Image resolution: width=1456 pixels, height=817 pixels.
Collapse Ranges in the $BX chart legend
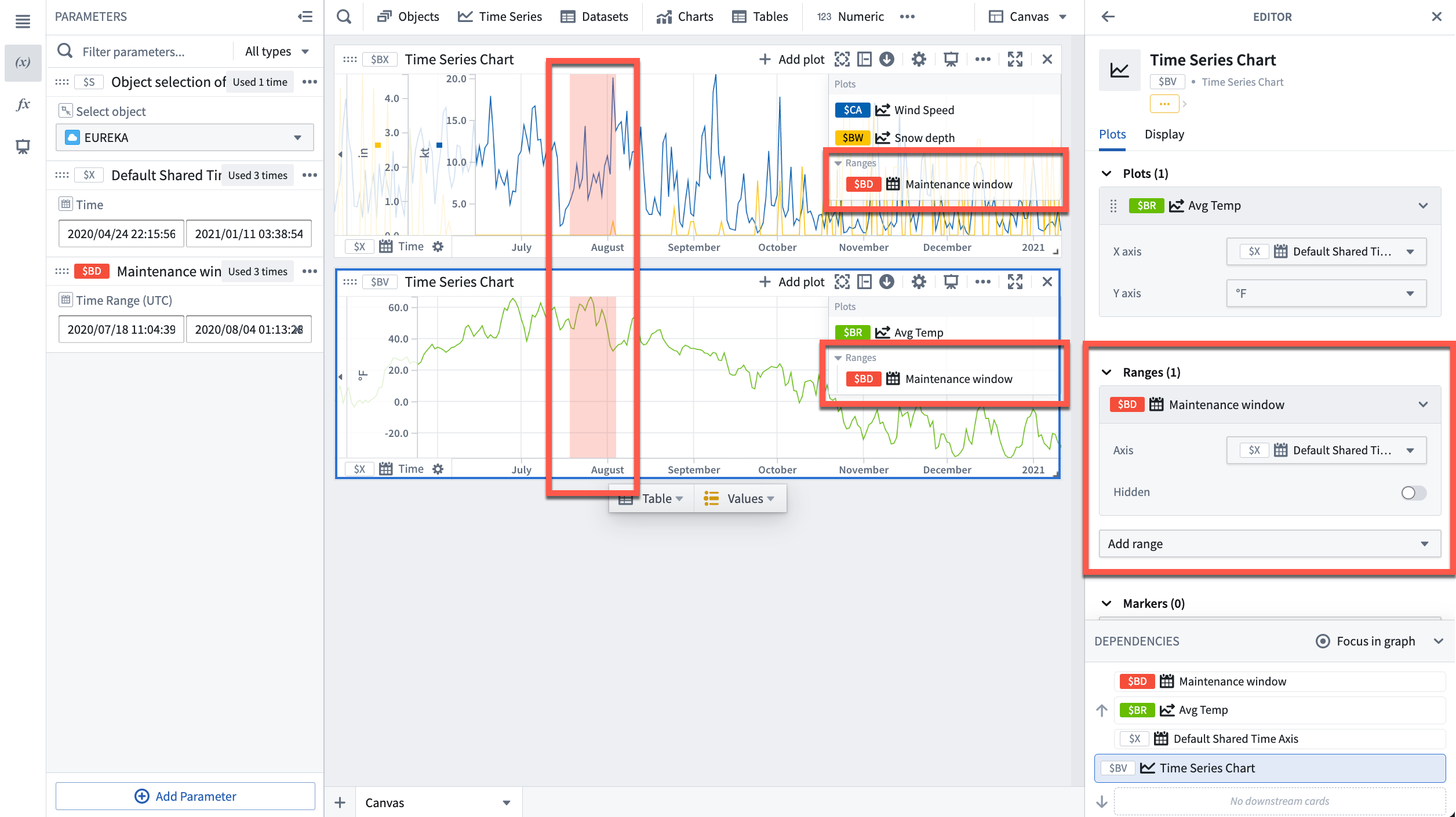(838, 163)
